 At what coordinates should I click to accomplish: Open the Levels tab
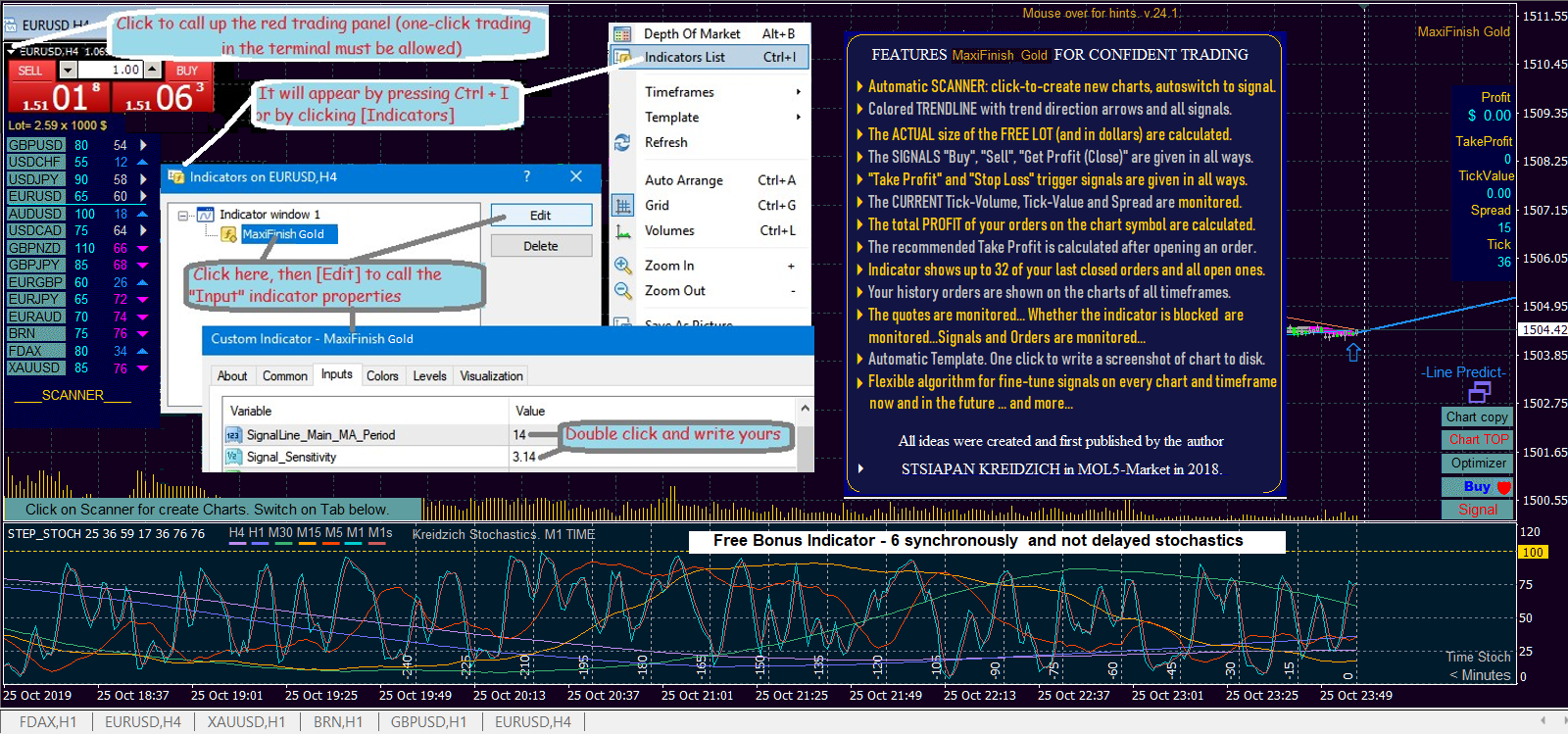coord(429,376)
